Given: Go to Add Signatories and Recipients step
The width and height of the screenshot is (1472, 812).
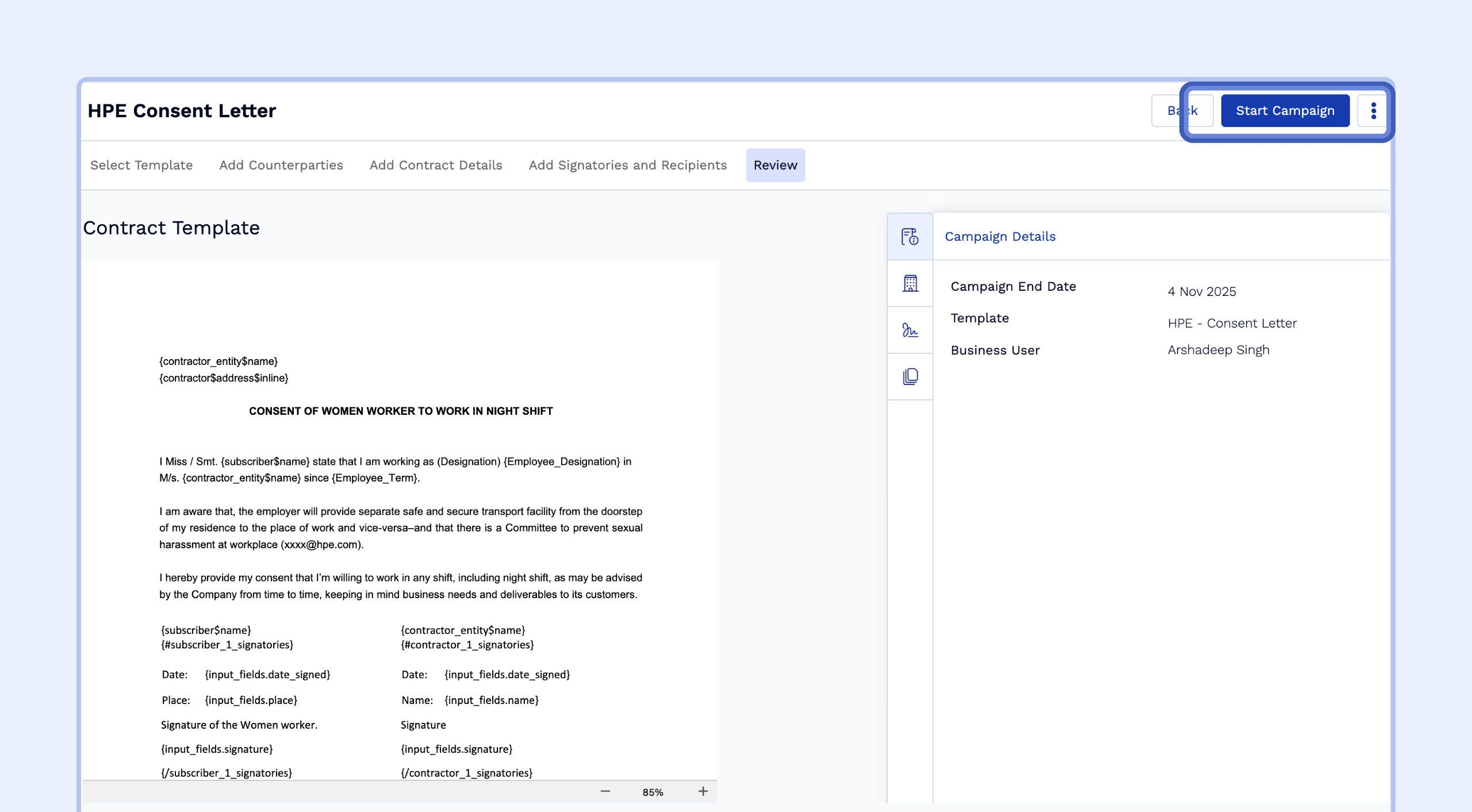Looking at the screenshot, I should coord(627,165).
